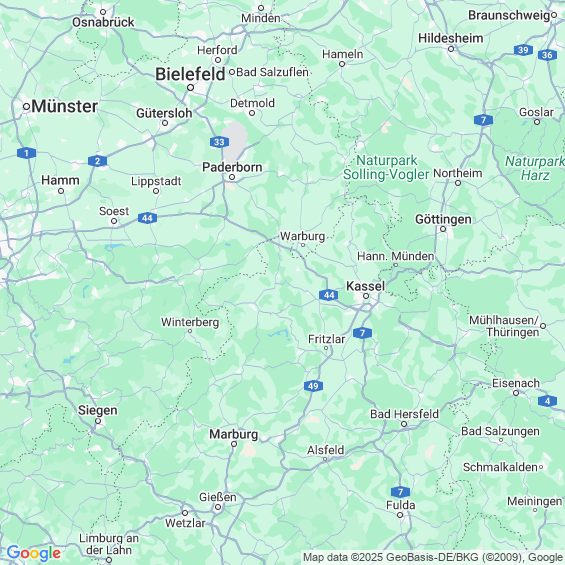Click the Siegen city label

click(x=98, y=410)
